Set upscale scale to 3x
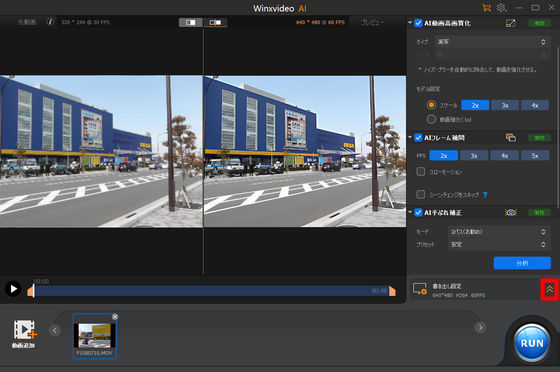Image resolution: width=560 pixels, height=372 pixels. pos(505,105)
